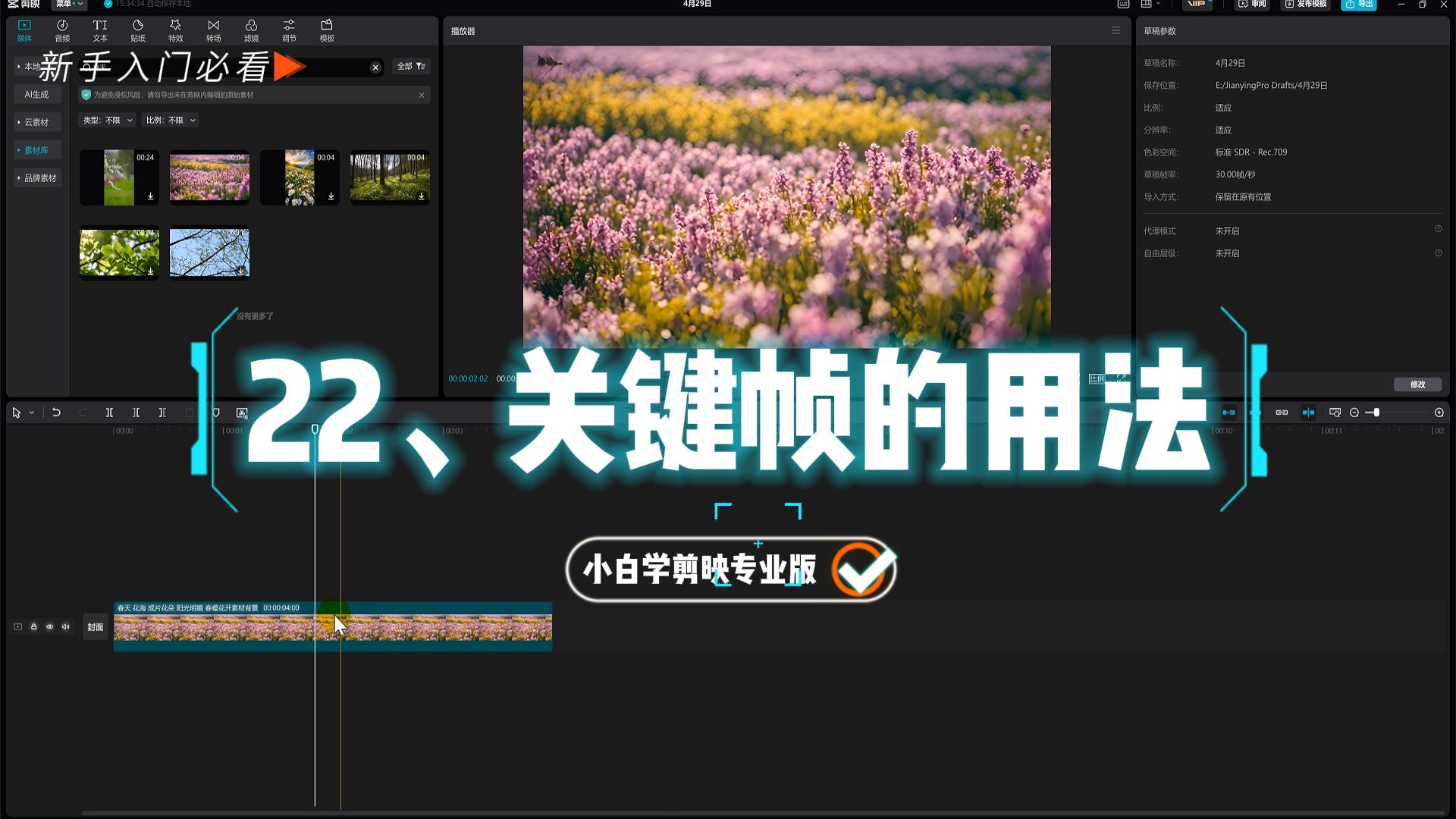Lock the video track with the lock icon
The width and height of the screenshot is (1456, 819).
coord(33,626)
